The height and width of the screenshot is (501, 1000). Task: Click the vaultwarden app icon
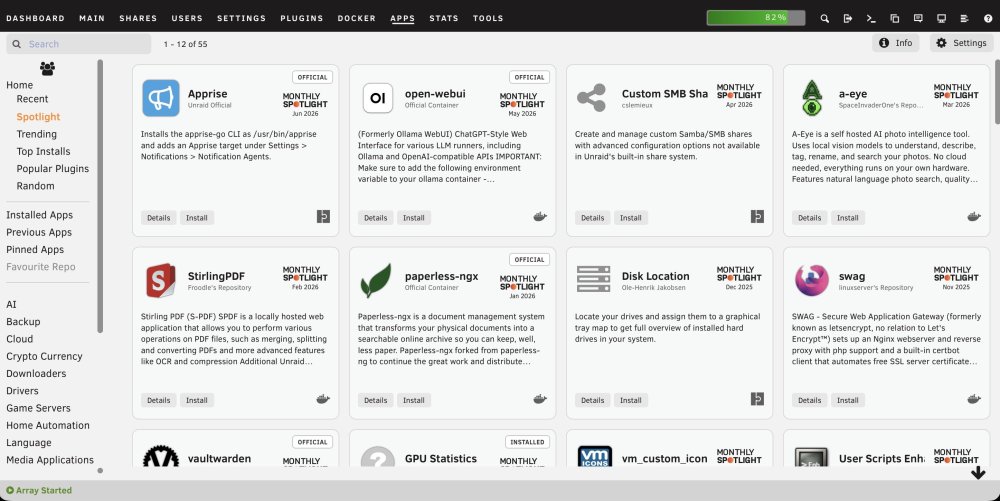(161, 457)
